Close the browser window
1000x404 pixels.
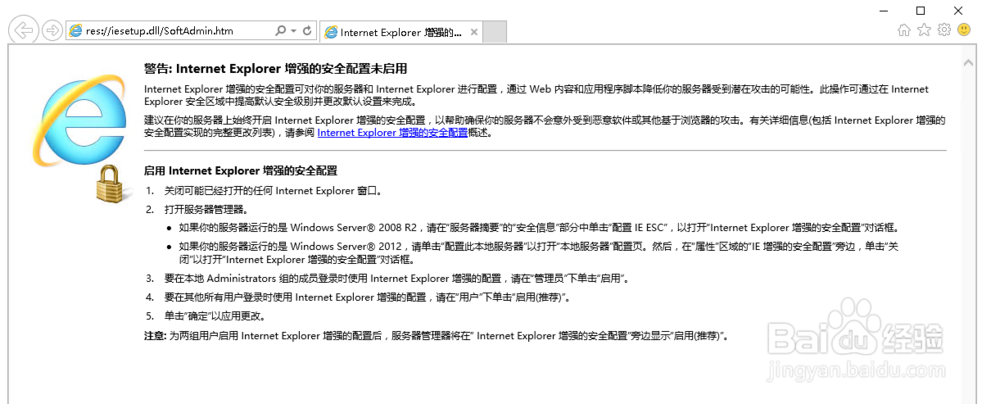958,10
